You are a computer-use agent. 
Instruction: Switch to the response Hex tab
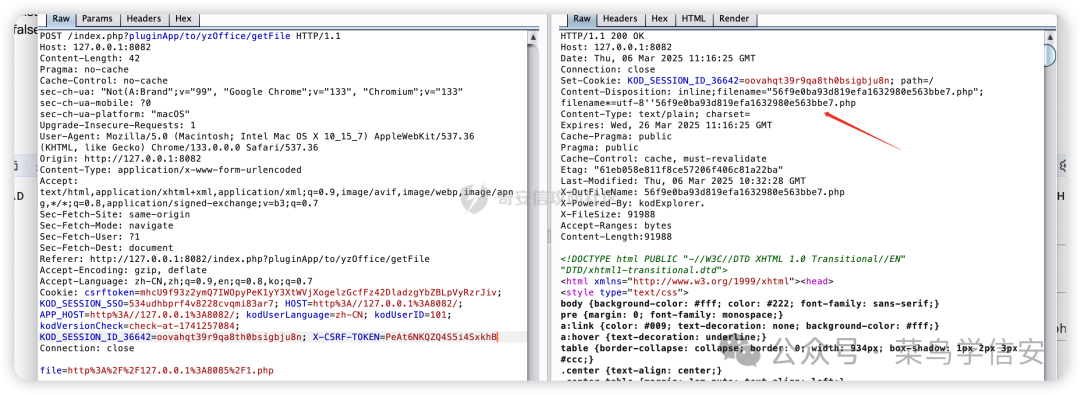pos(660,19)
